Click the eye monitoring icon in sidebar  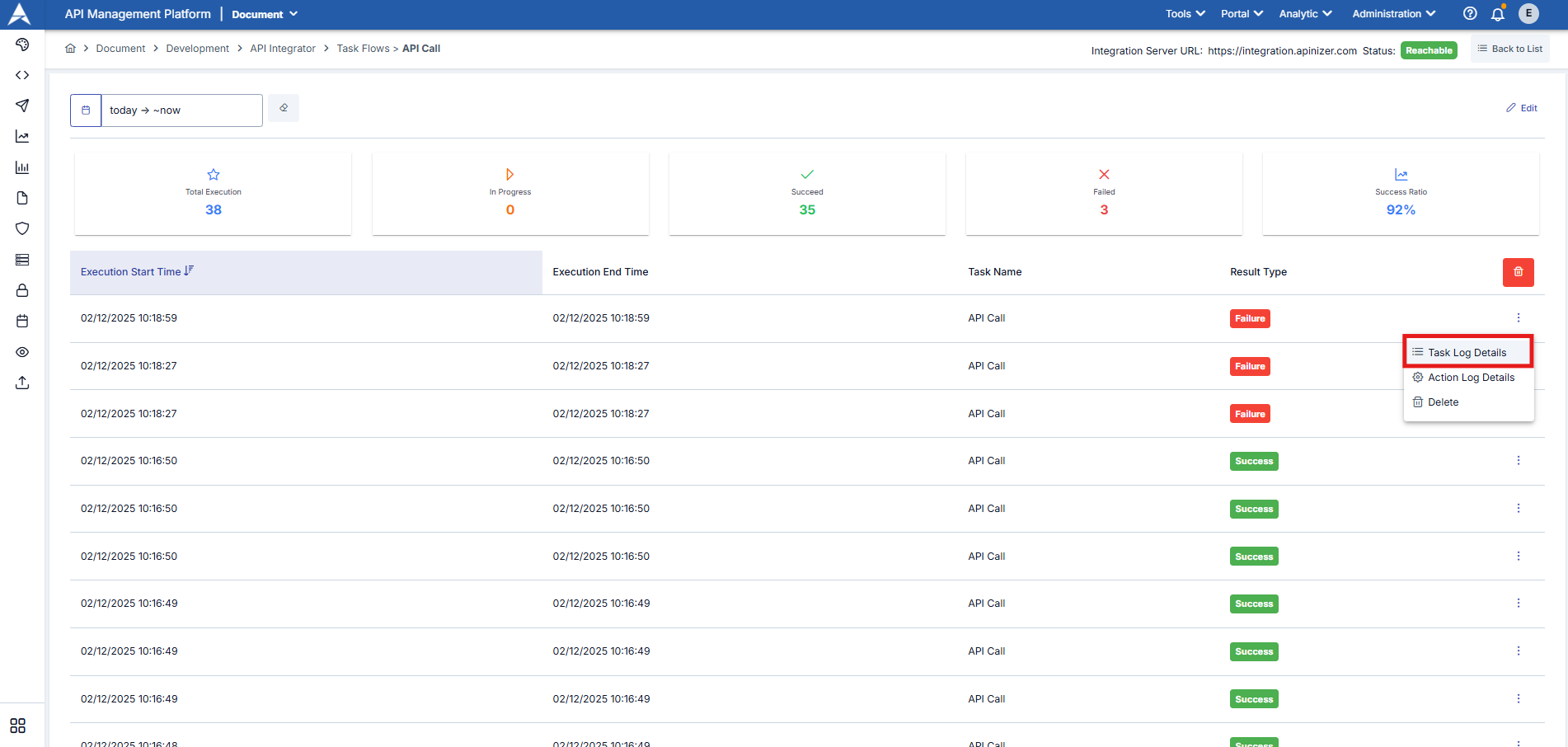pyautogui.click(x=22, y=352)
